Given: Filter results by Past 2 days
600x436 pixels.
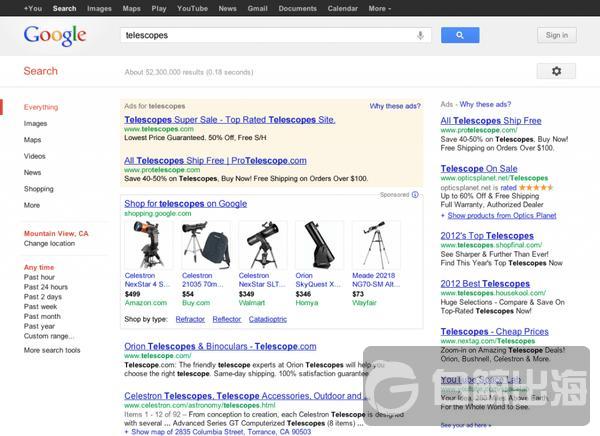Looking at the screenshot, I should coord(42,297).
